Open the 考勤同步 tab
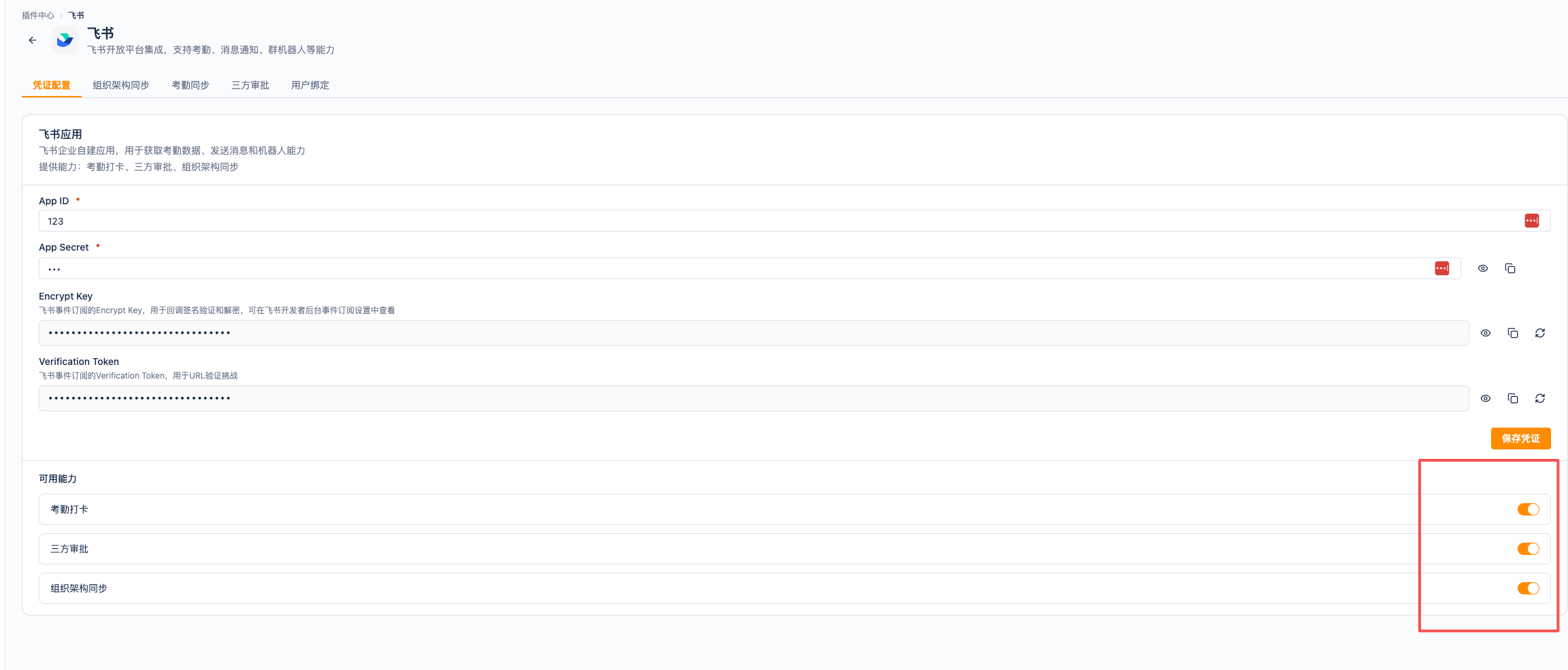This screenshot has height=670, width=1568. (191, 85)
